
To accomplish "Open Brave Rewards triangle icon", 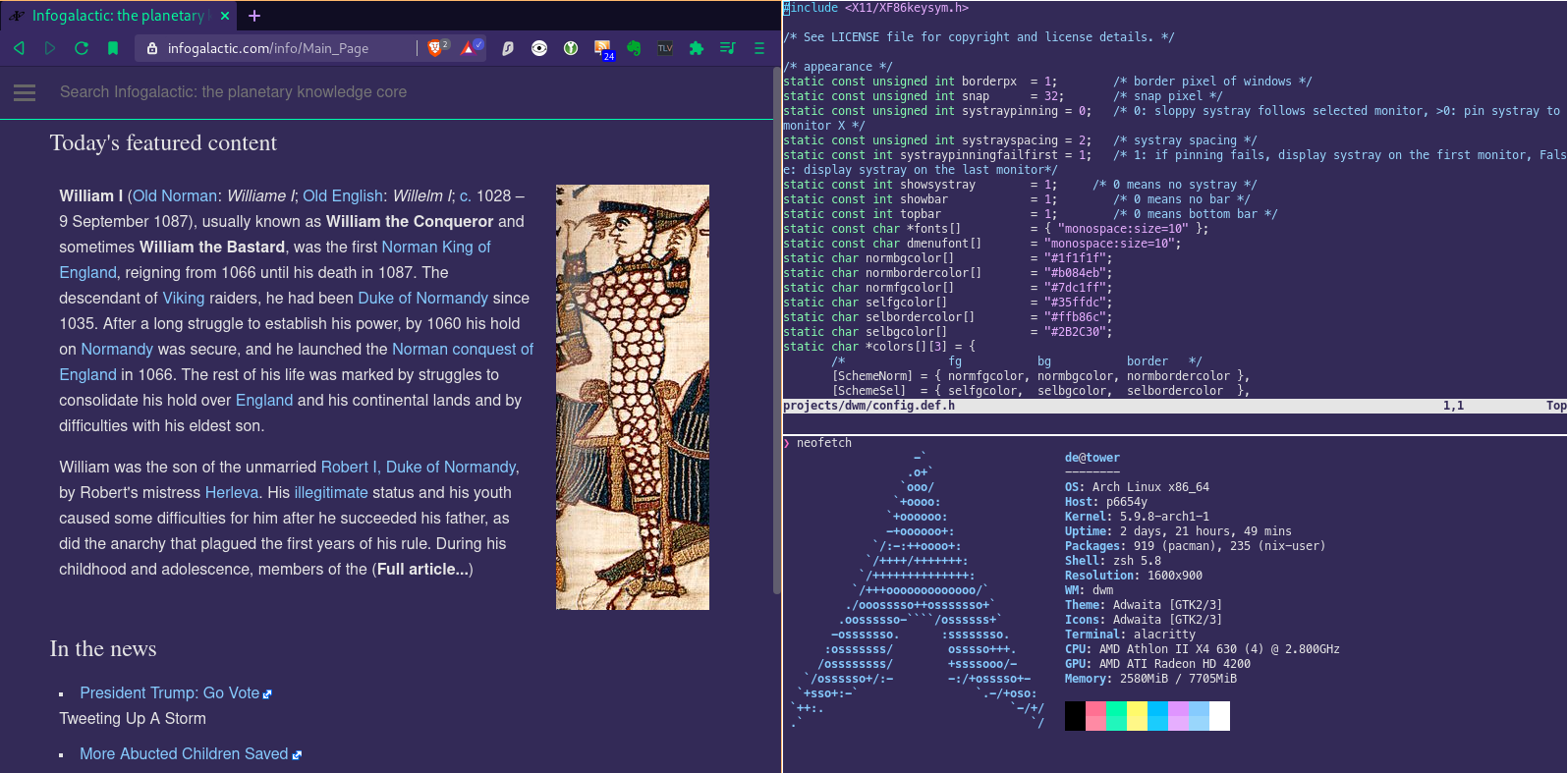I will click(x=472, y=47).
